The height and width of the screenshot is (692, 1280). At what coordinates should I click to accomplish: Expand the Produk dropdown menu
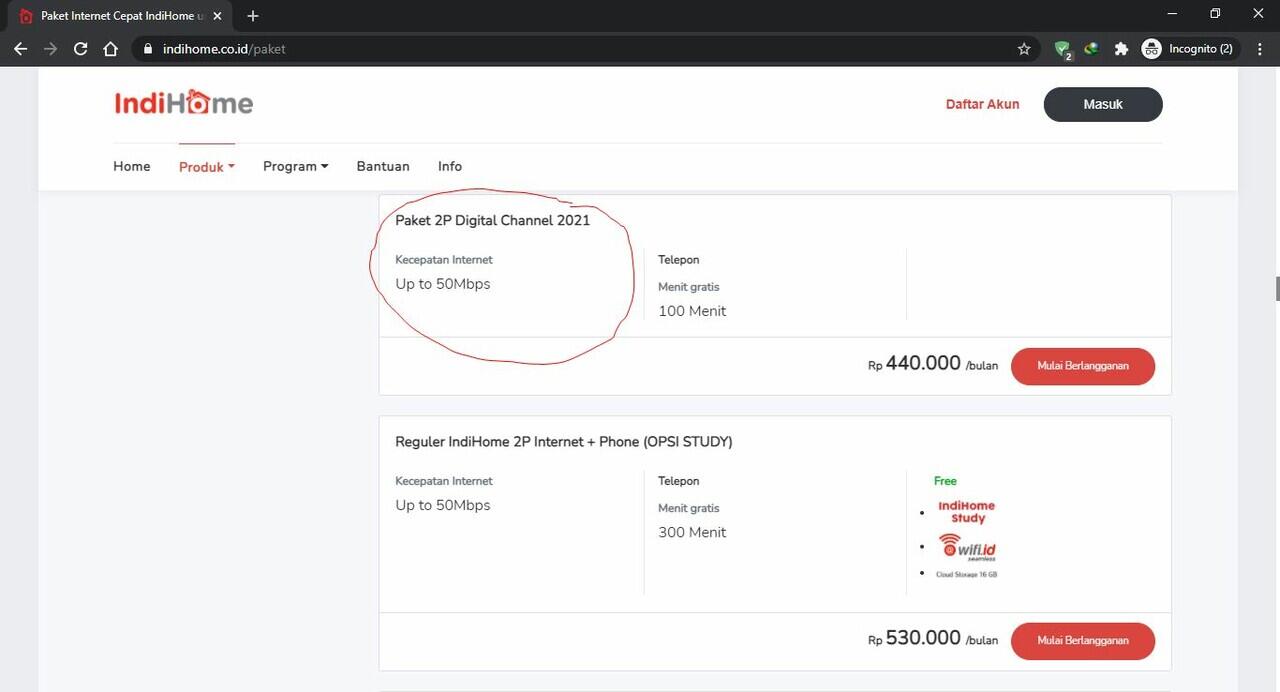(207, 167)
